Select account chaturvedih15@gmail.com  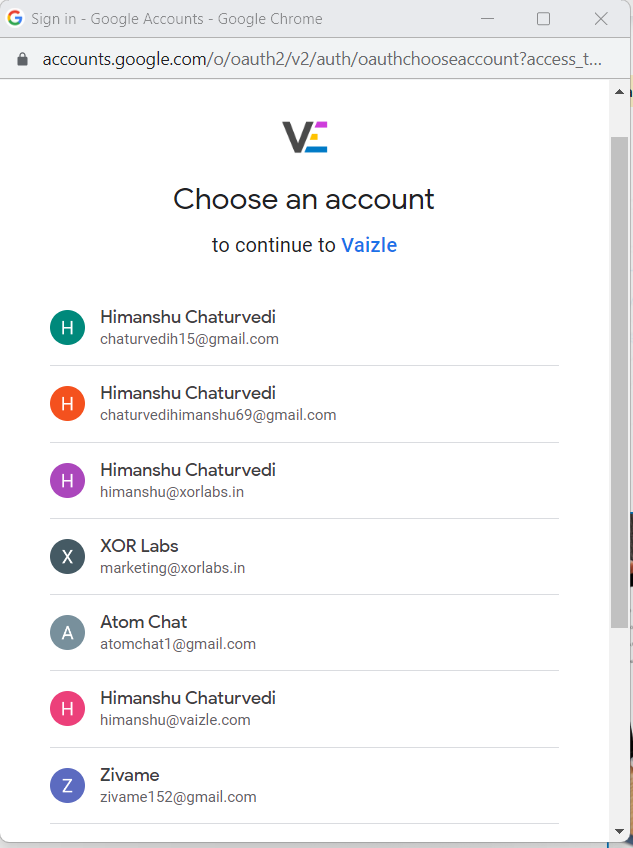(304, 328)
